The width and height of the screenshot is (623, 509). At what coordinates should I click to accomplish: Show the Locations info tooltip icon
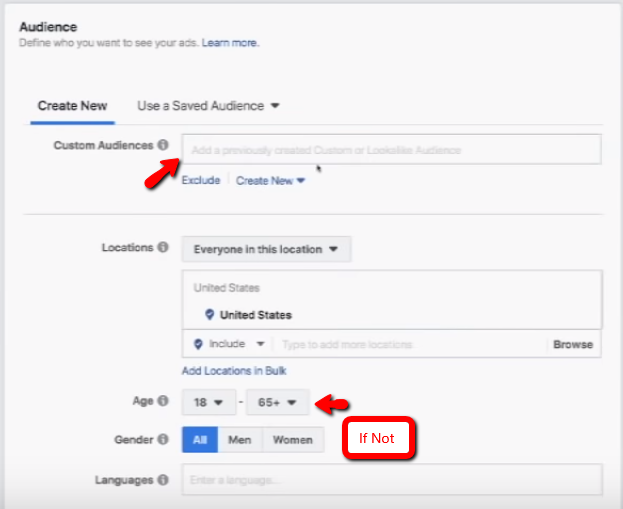point(163,247)
